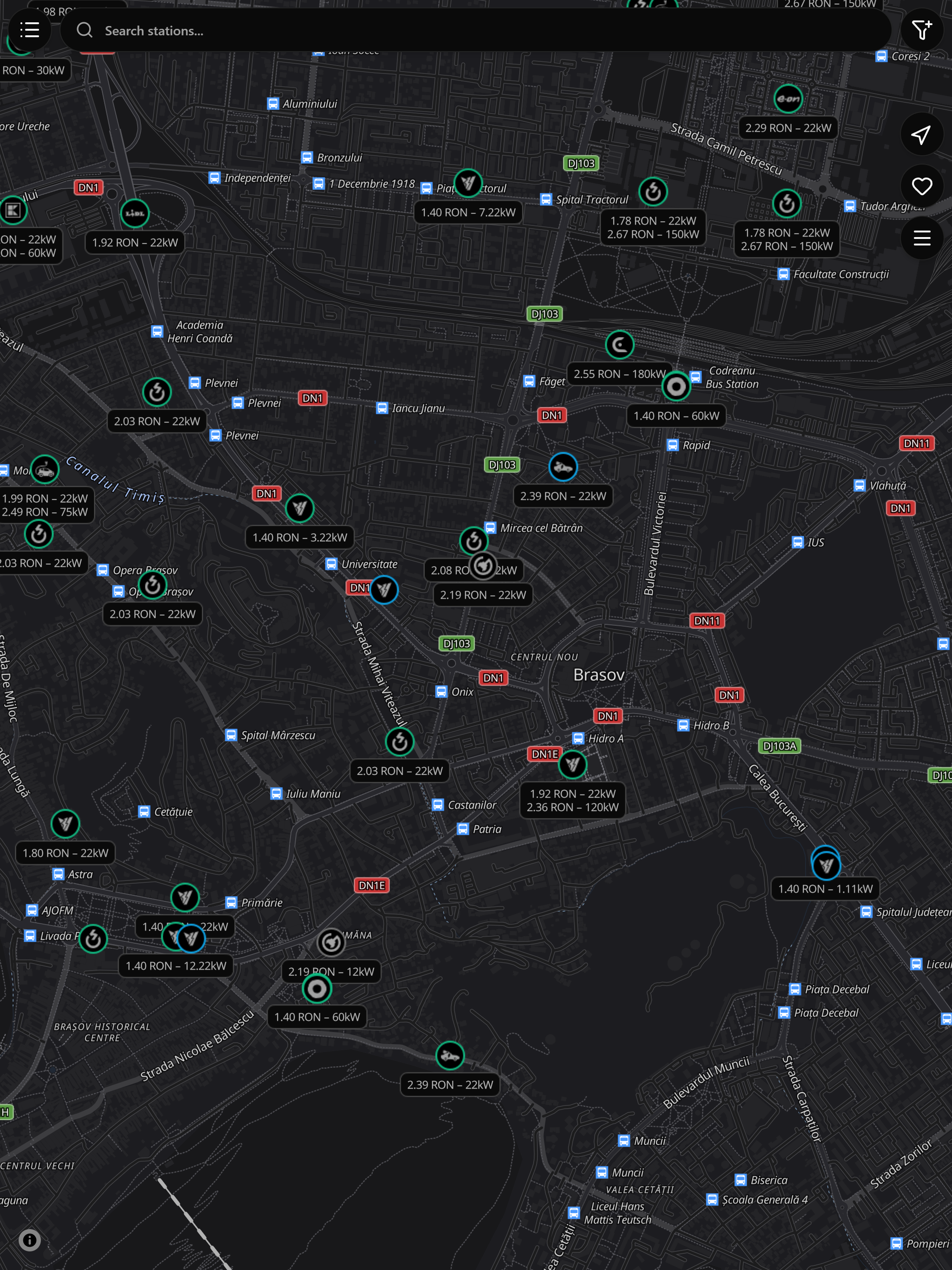Select scooter marker above 1.99 RON – 22kW
This screenshot has height=1270, width=952.
click(44, 470)
